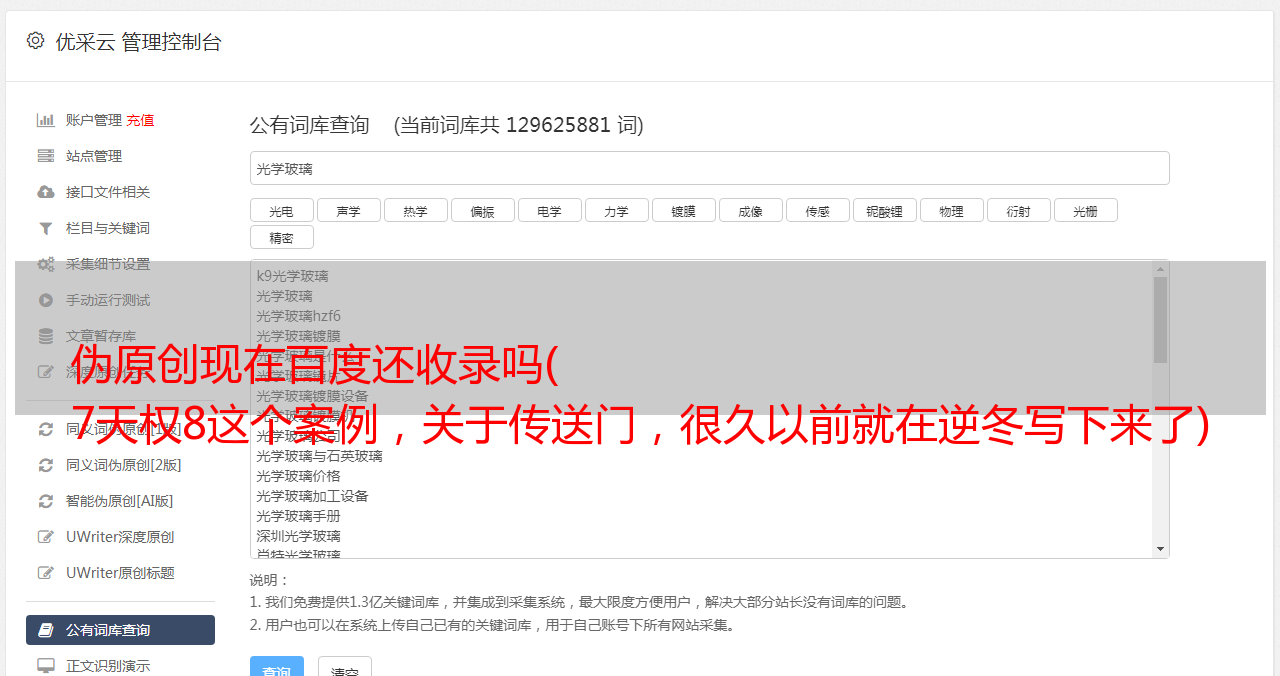Open UWriter原创标题 in the sidebar
The height and width of the screenshot is (676, 1280).
120,573
